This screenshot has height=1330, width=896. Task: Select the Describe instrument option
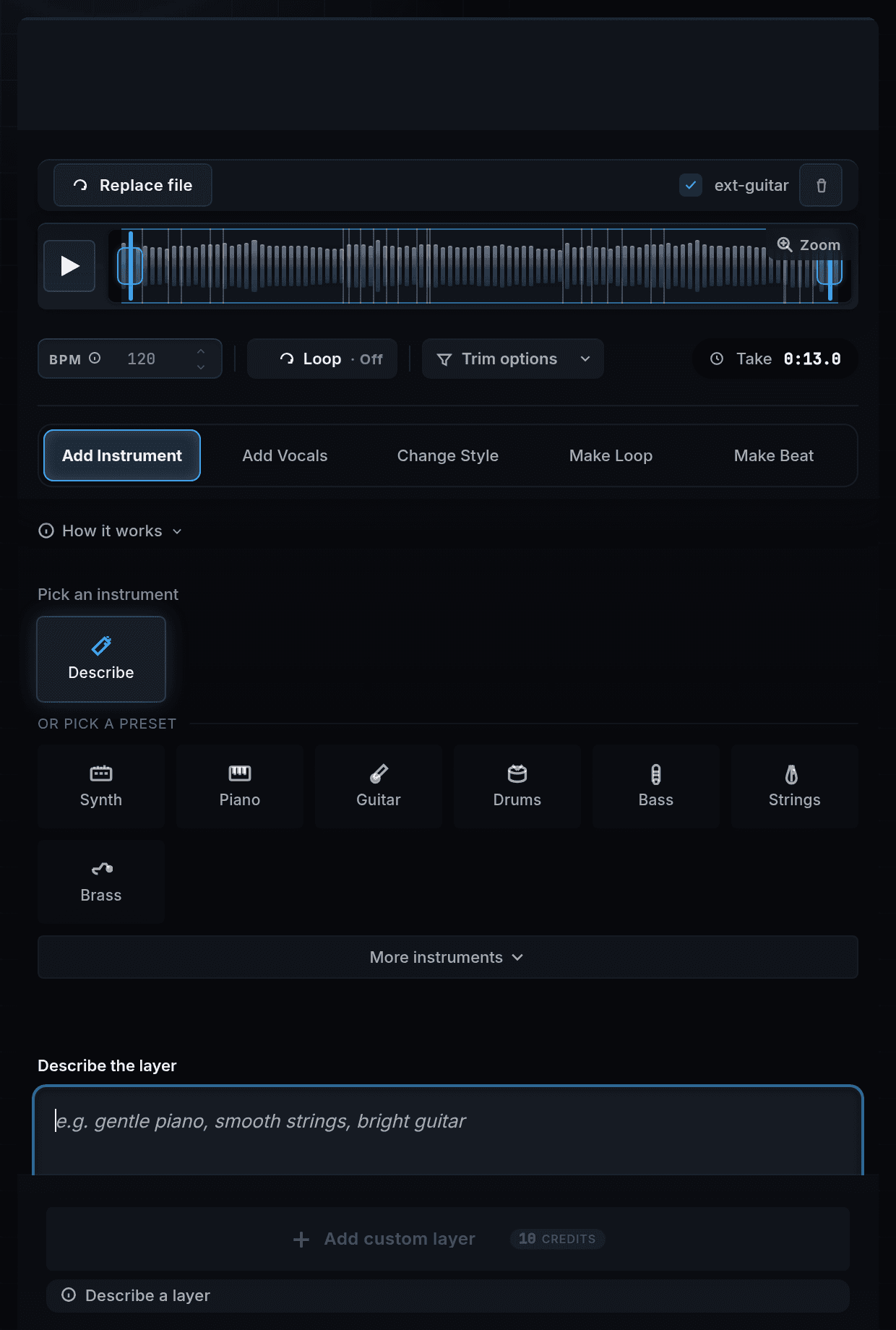point(101,659)
